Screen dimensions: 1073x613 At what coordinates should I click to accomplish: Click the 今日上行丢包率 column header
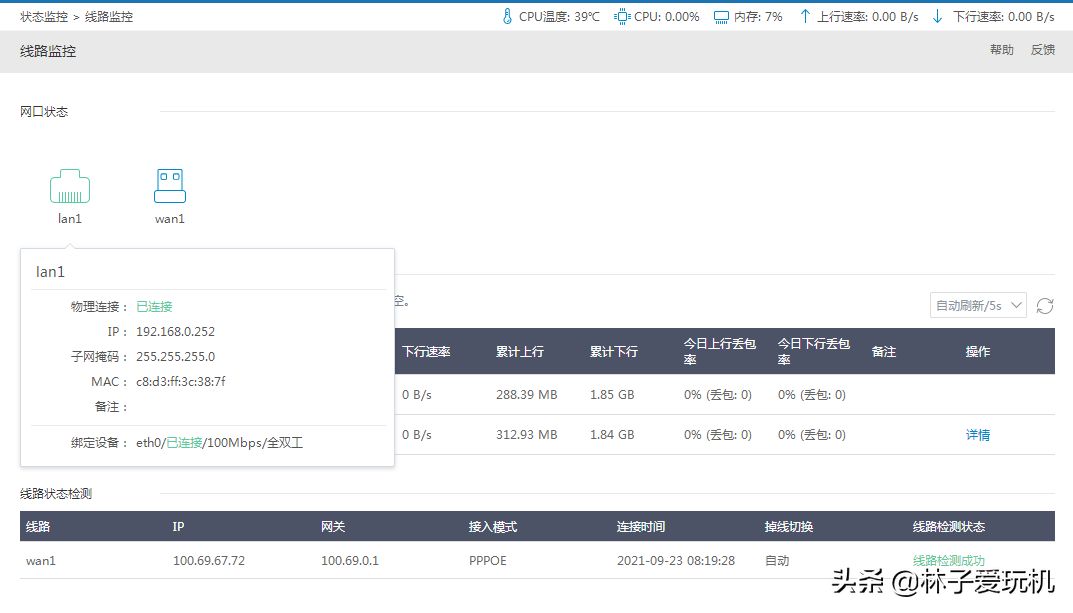pyautogui.click(x=717, y=352)
